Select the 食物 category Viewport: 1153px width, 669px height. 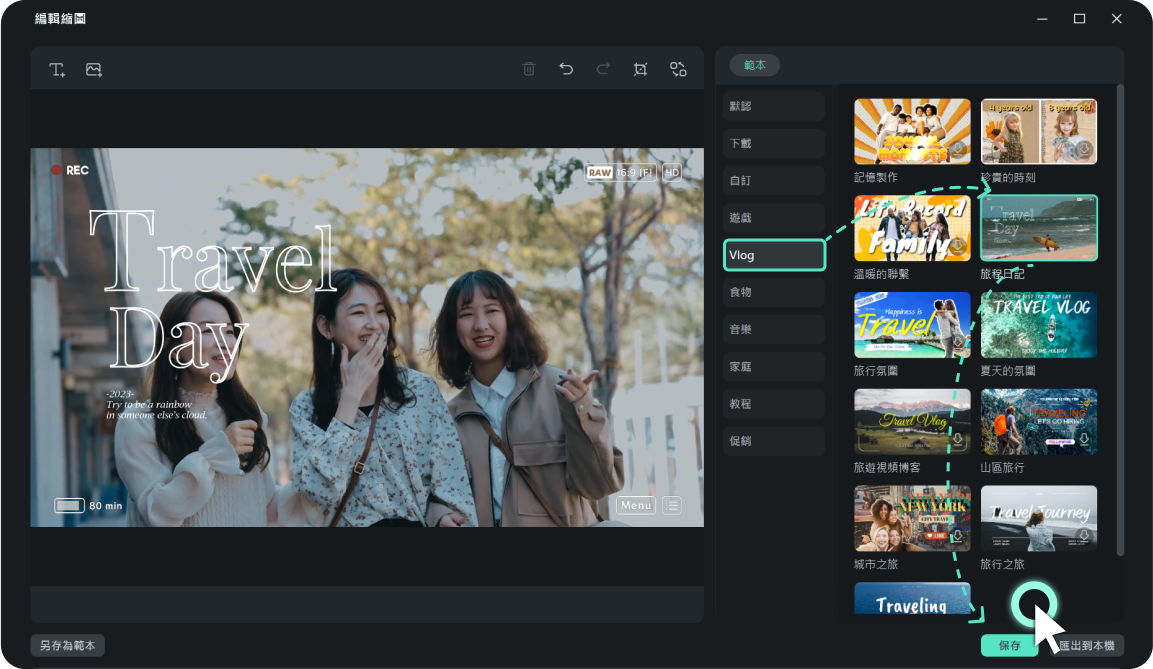pyautogui.click(x=774, y=292)
